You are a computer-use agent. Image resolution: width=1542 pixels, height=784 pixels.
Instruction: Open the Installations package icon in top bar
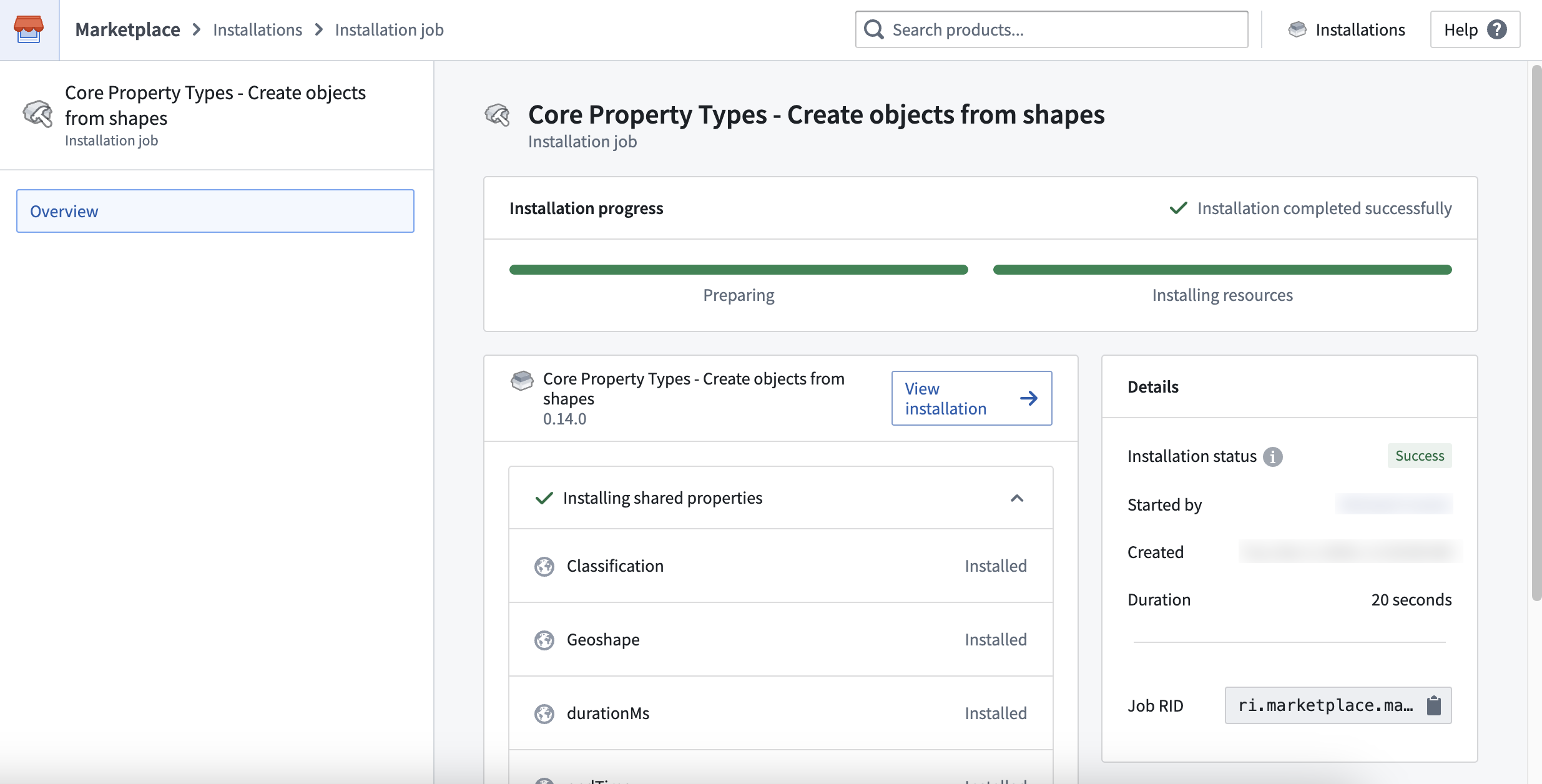pos(1299,29)
